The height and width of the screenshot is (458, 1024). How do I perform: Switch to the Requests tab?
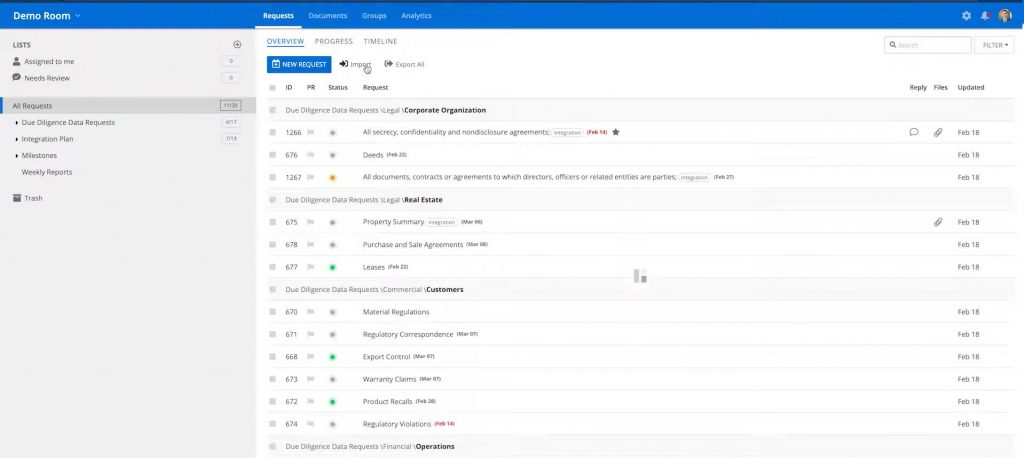tap(278, 16)
